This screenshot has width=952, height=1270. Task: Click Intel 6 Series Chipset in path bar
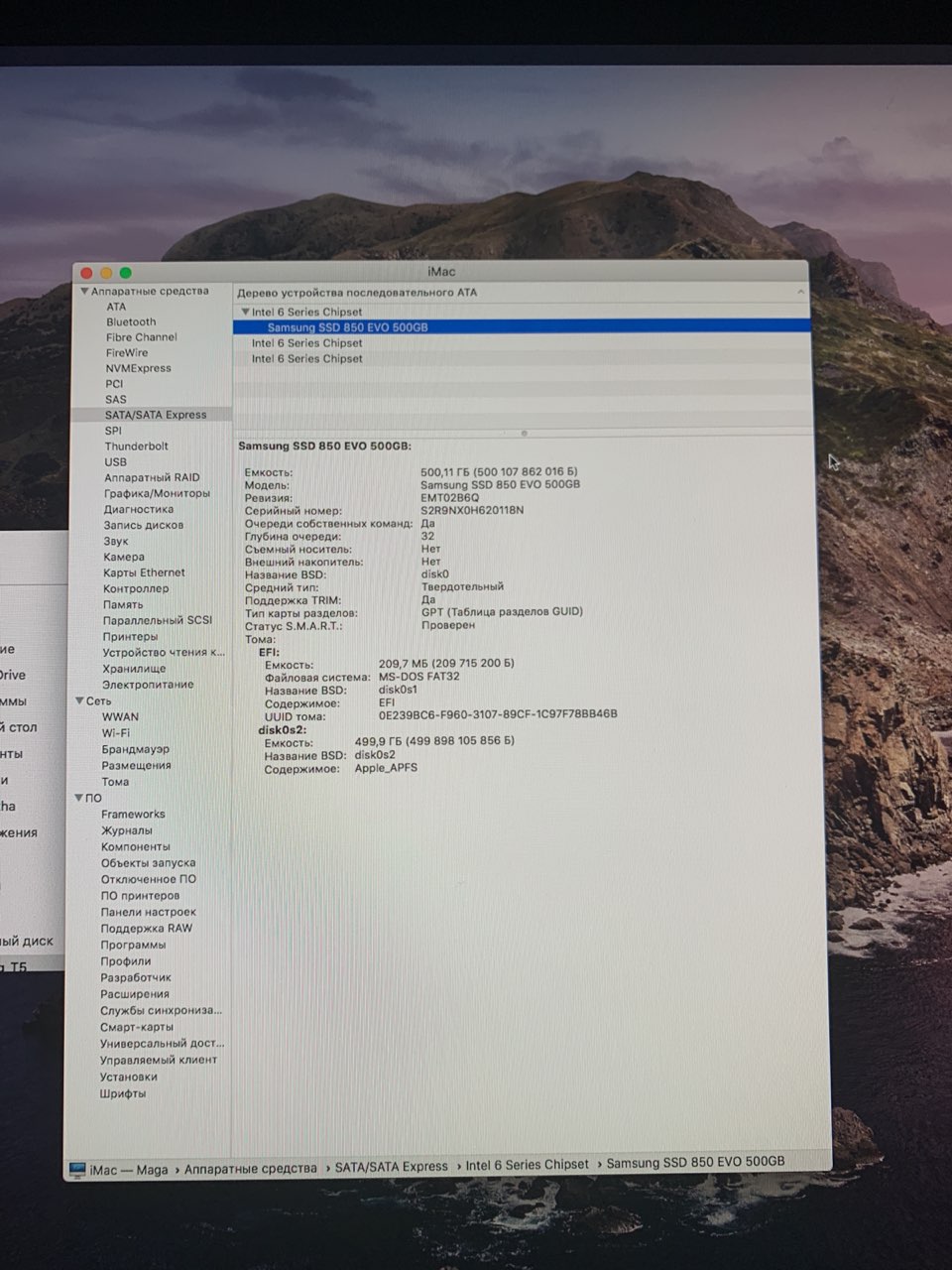point(527,1165)
